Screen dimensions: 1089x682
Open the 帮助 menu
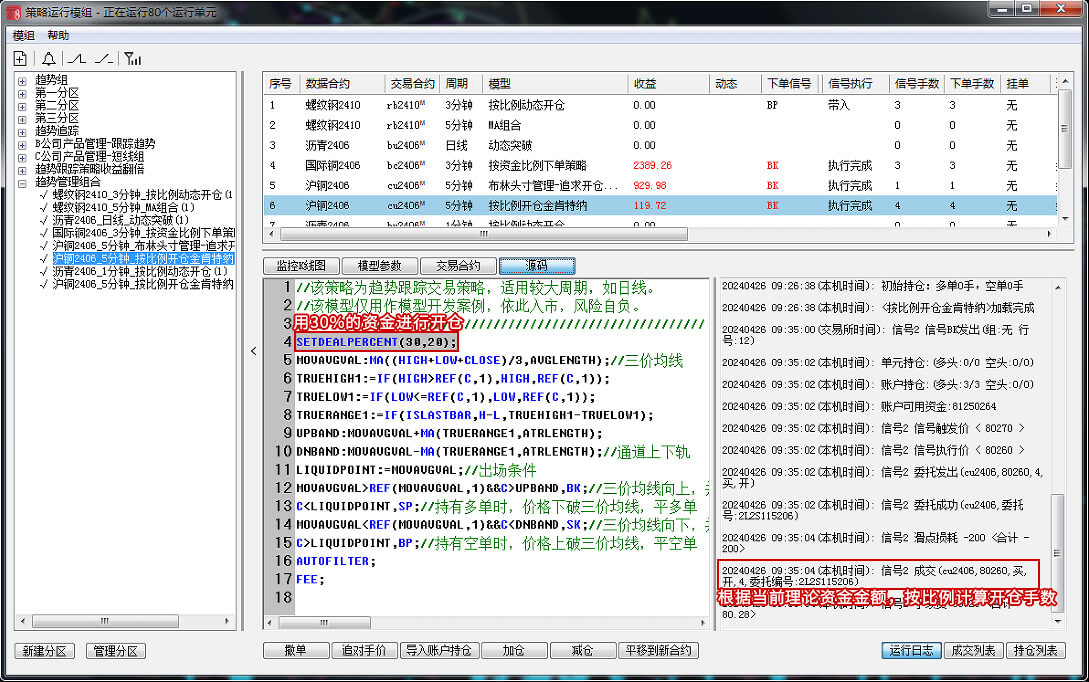click(x=58, y=35)
